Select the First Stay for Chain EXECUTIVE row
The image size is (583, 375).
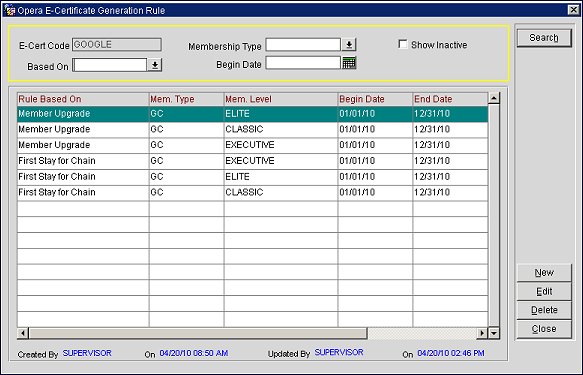click(x=252, y=161)
